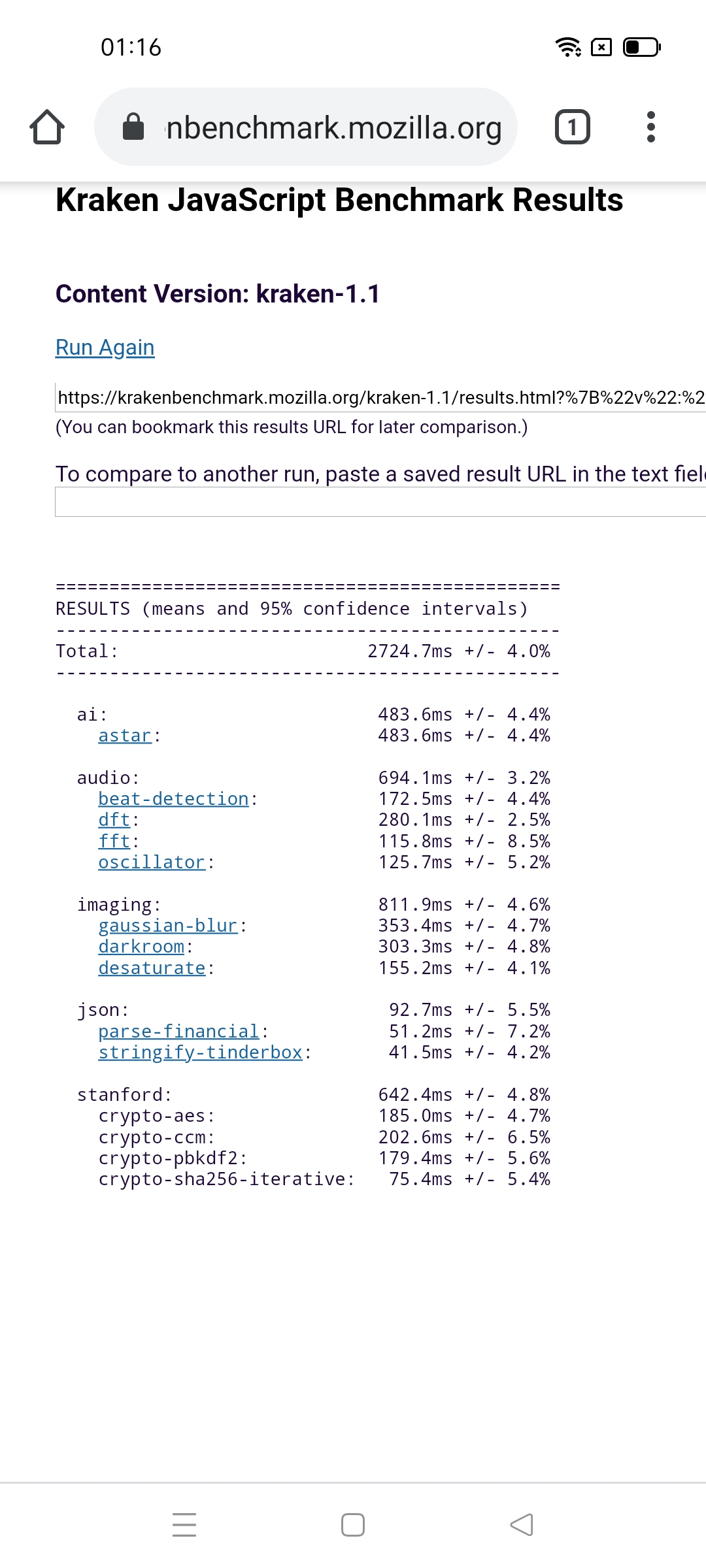Open the darkroom test link

pyautogui.click(x=141, y=947)
